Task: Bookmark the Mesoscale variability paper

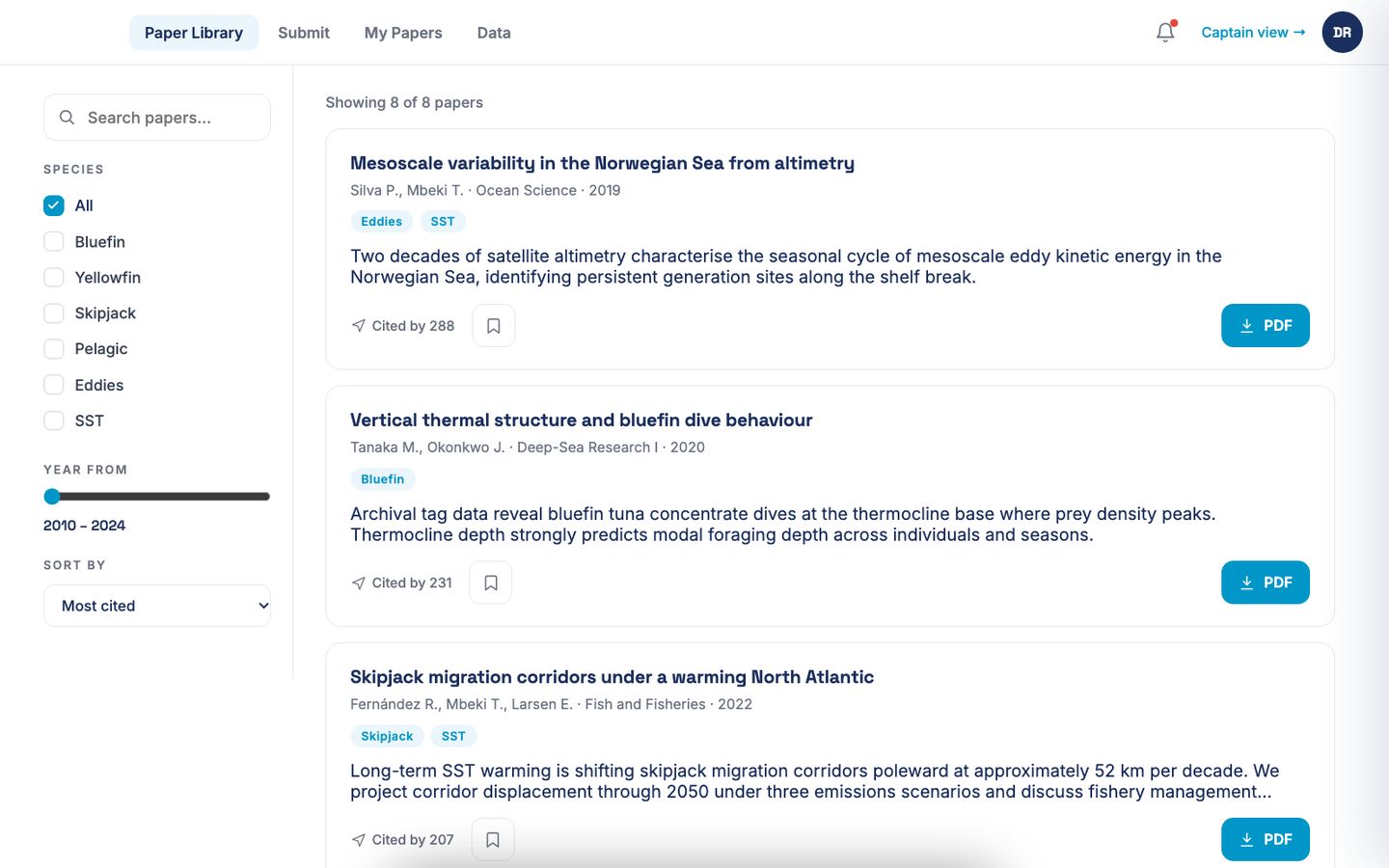Action: point(494,326)
